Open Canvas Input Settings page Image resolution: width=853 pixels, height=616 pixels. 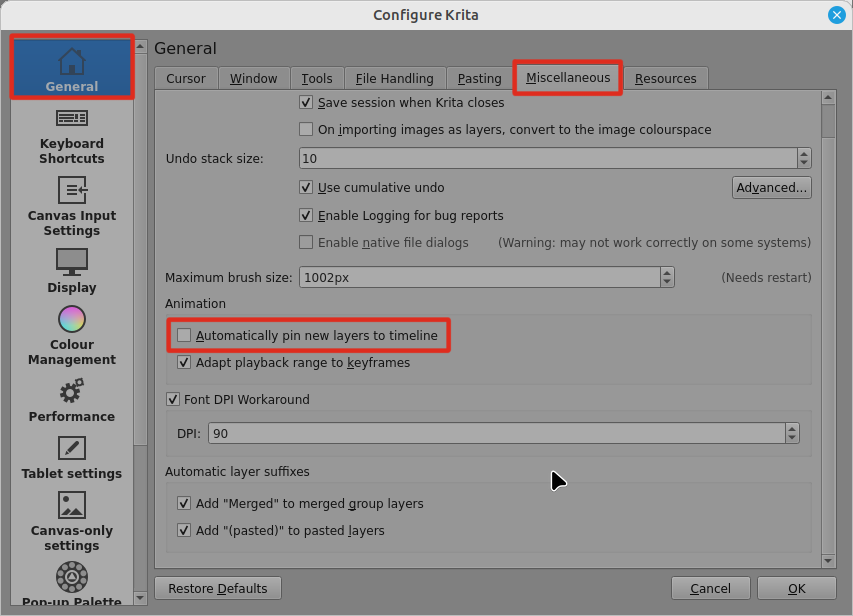tap(72, 207)
